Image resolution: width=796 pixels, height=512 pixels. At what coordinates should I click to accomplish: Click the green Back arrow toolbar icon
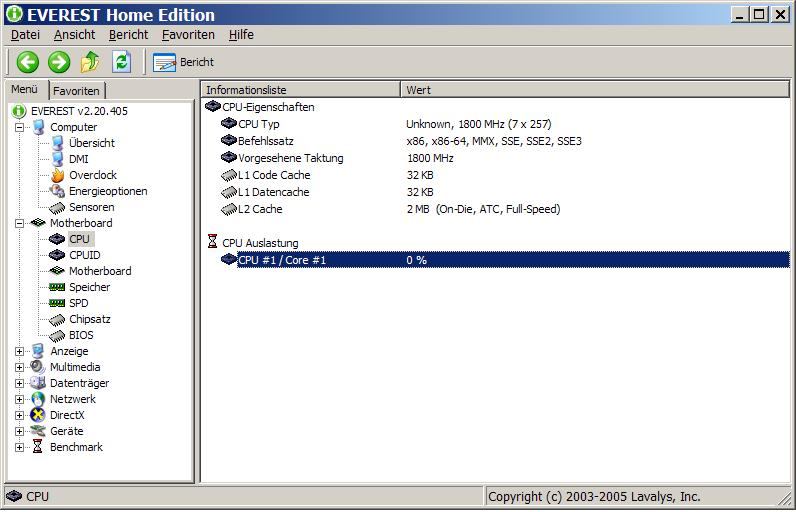27,62
